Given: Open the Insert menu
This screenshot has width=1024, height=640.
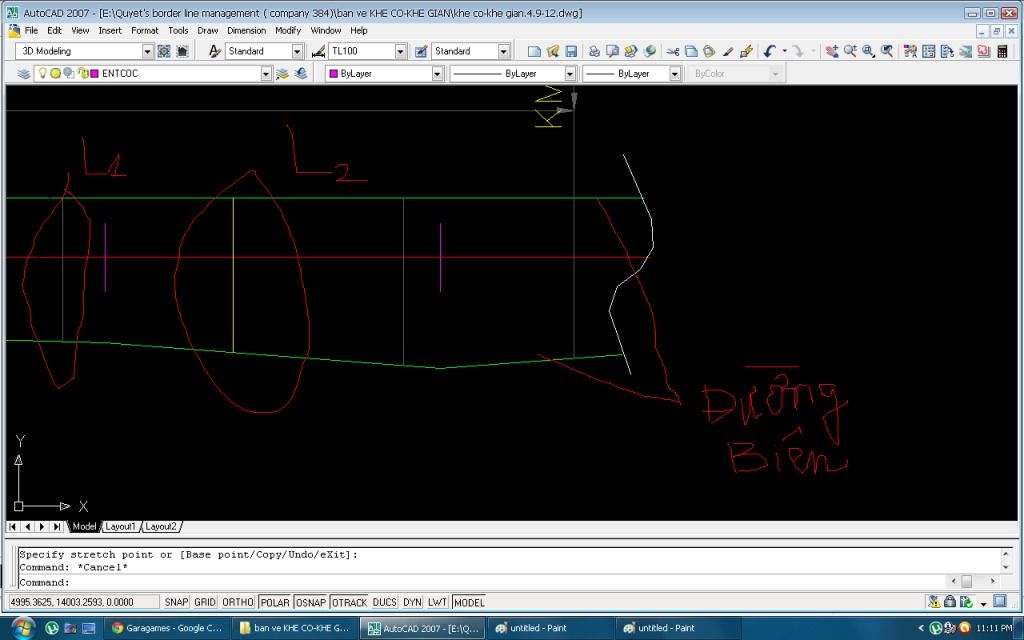Looking at the screenshot, I should (110, 30).
